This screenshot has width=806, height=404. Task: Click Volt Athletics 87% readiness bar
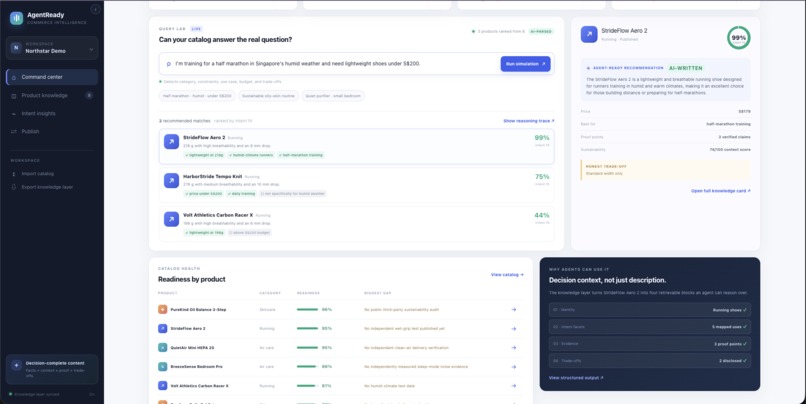click(307, 385)
